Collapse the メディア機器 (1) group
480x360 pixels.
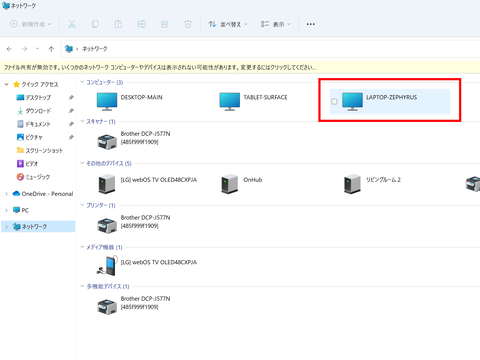point(82,247)
